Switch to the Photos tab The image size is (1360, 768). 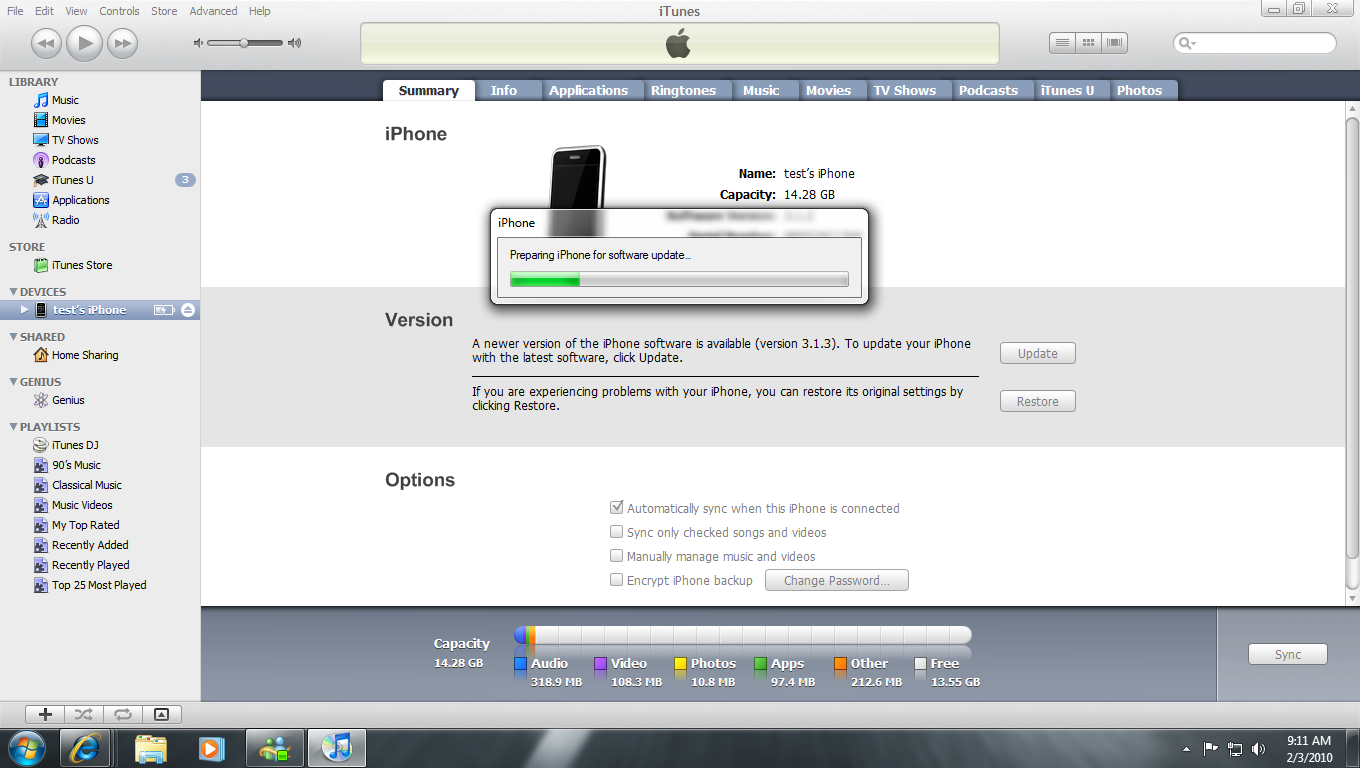pos(1139,90)
